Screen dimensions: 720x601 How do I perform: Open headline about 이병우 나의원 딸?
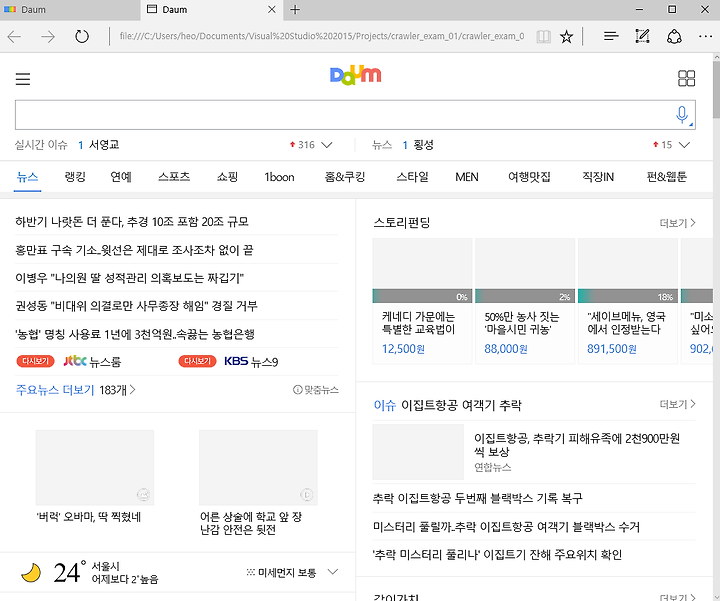click(129, 278)
